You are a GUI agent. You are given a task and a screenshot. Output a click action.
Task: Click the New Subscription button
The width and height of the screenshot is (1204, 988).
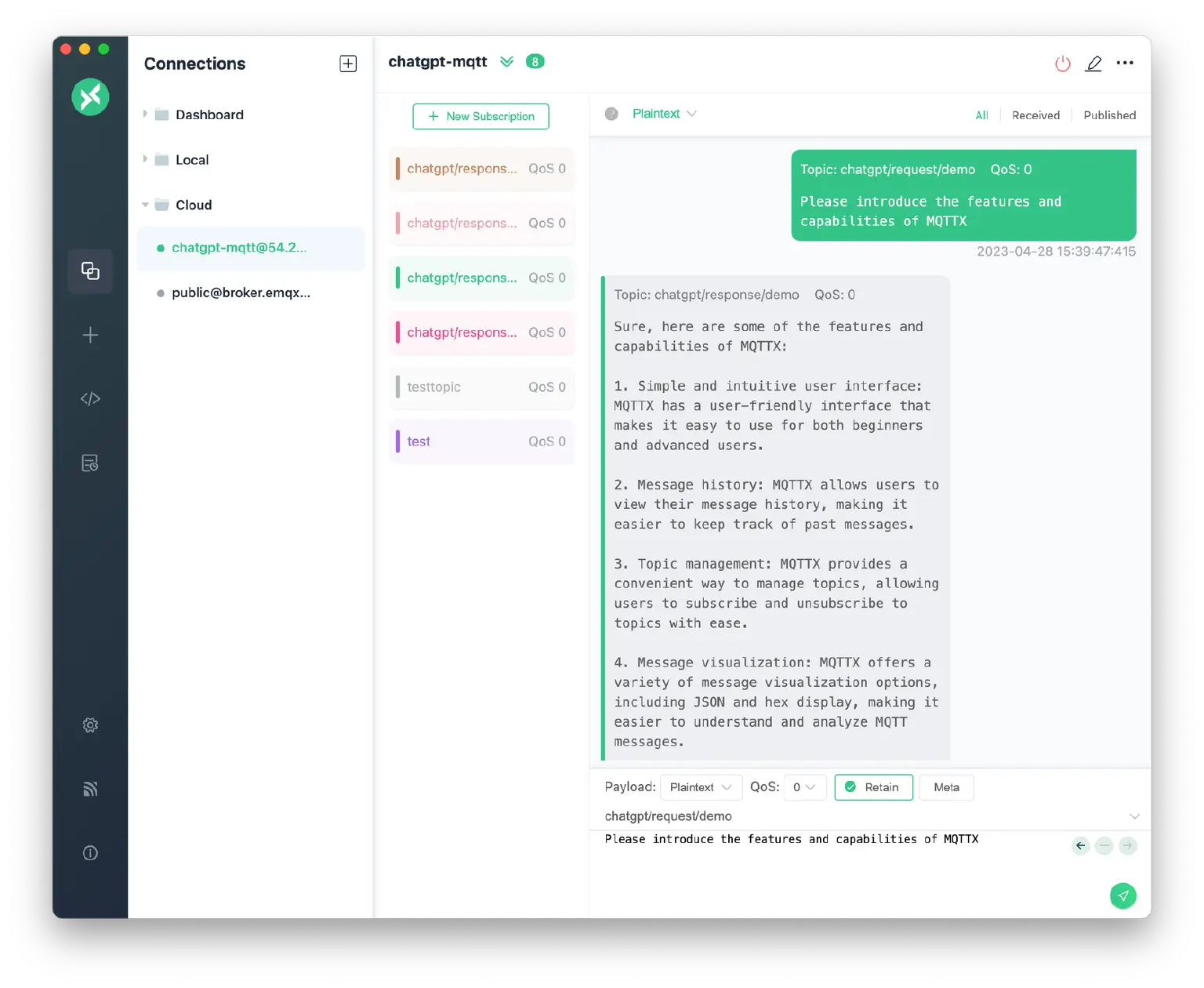(481, 116)
